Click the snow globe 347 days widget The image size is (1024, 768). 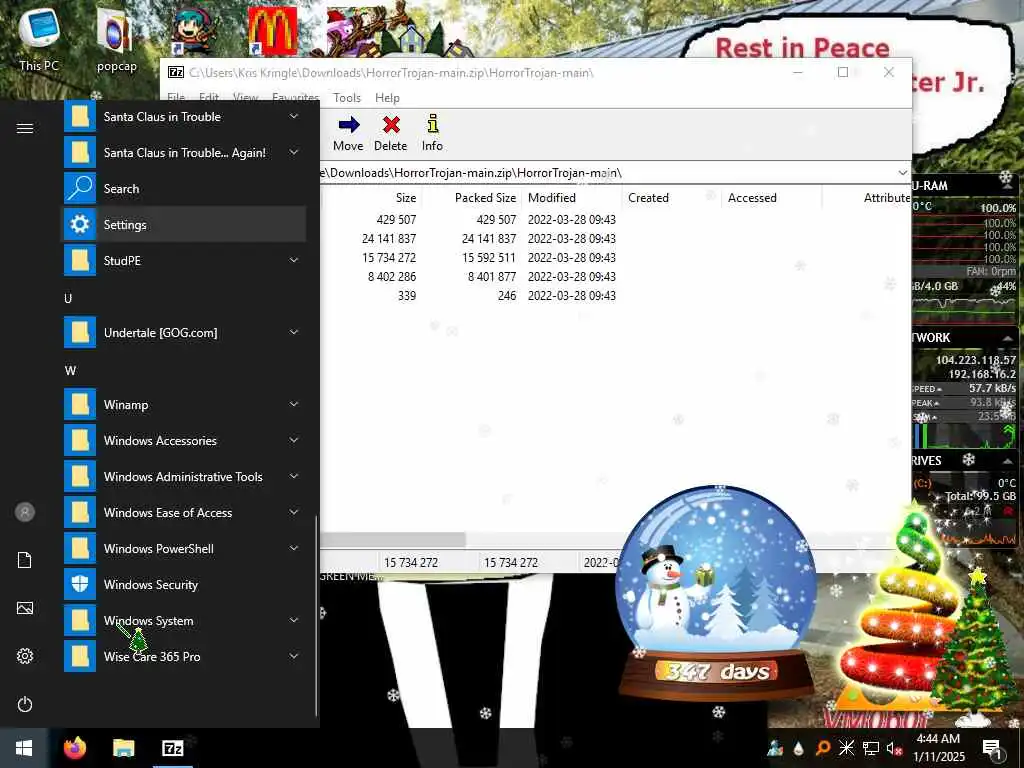pos(716,591)
